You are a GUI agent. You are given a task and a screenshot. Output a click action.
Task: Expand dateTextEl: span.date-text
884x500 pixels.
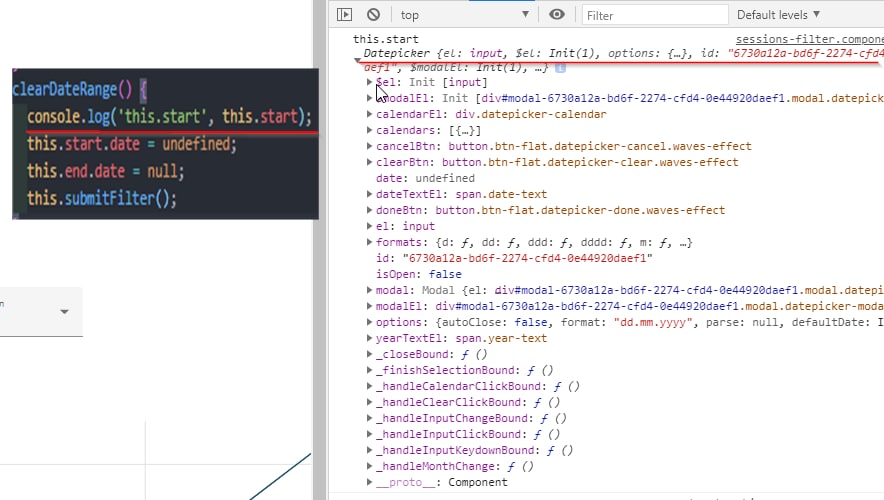point(369,194)
